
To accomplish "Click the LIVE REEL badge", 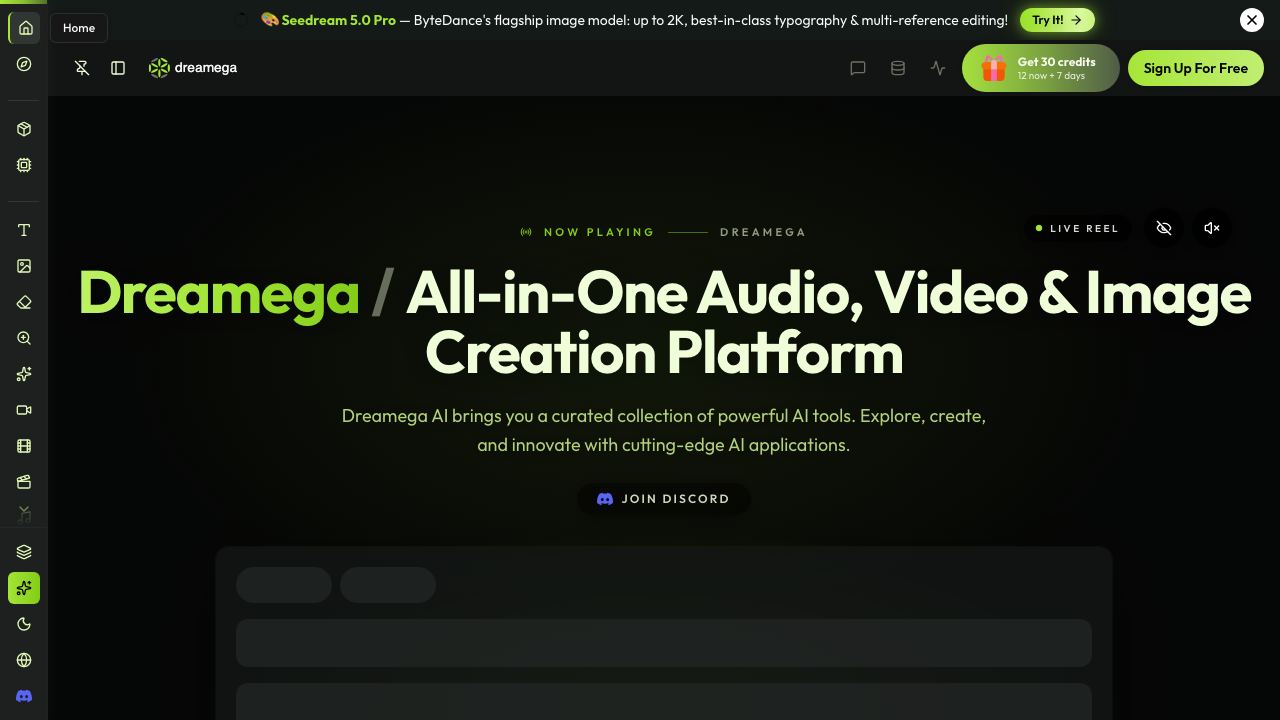I will 1078,228.
